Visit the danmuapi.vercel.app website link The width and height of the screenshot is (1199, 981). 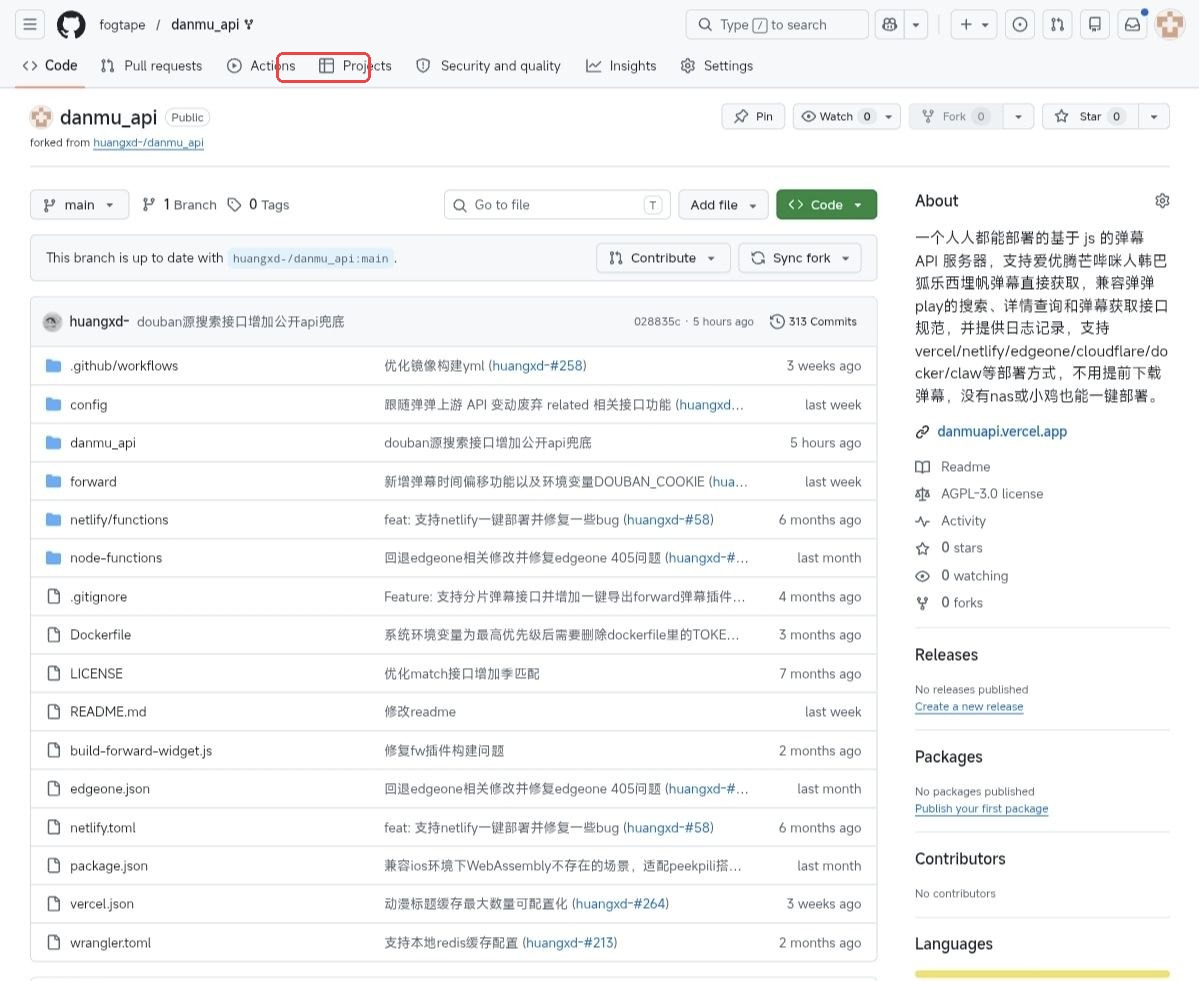(1001, 431)
